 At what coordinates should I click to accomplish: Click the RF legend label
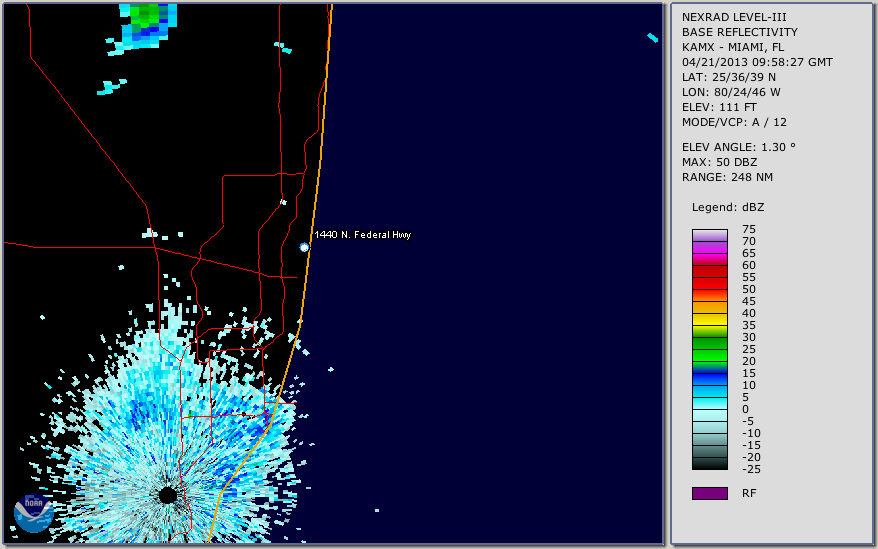point(749,494)
